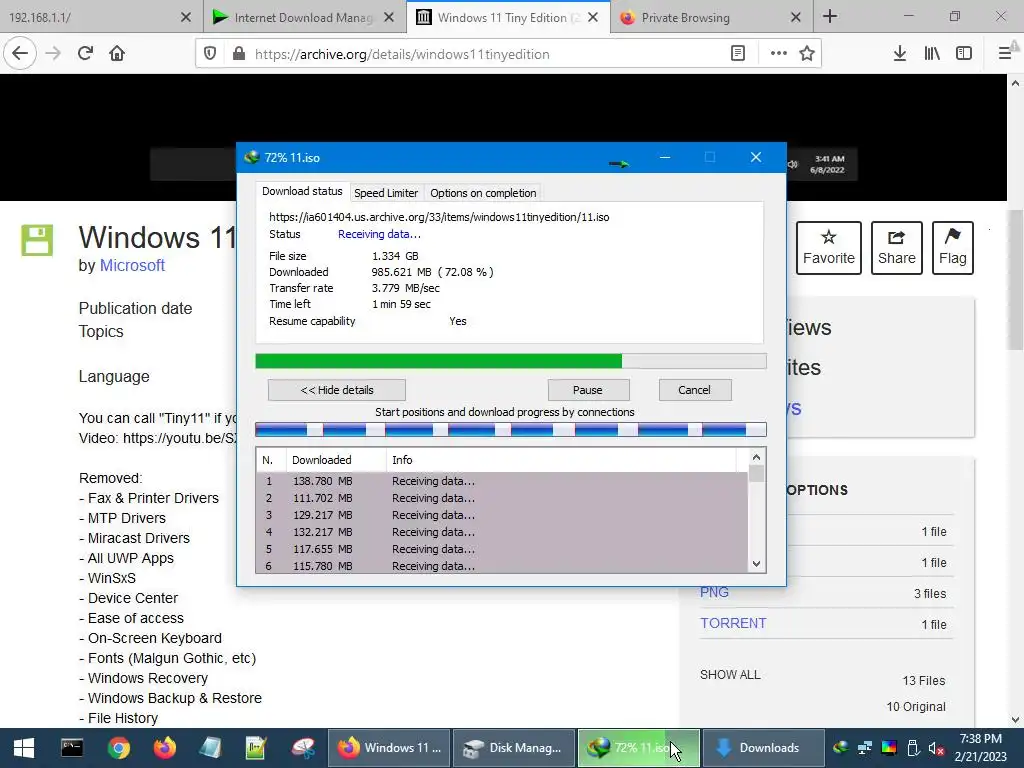Open the Microsoft author link
The image size is (1024, 768).
(x=132, y=265)
